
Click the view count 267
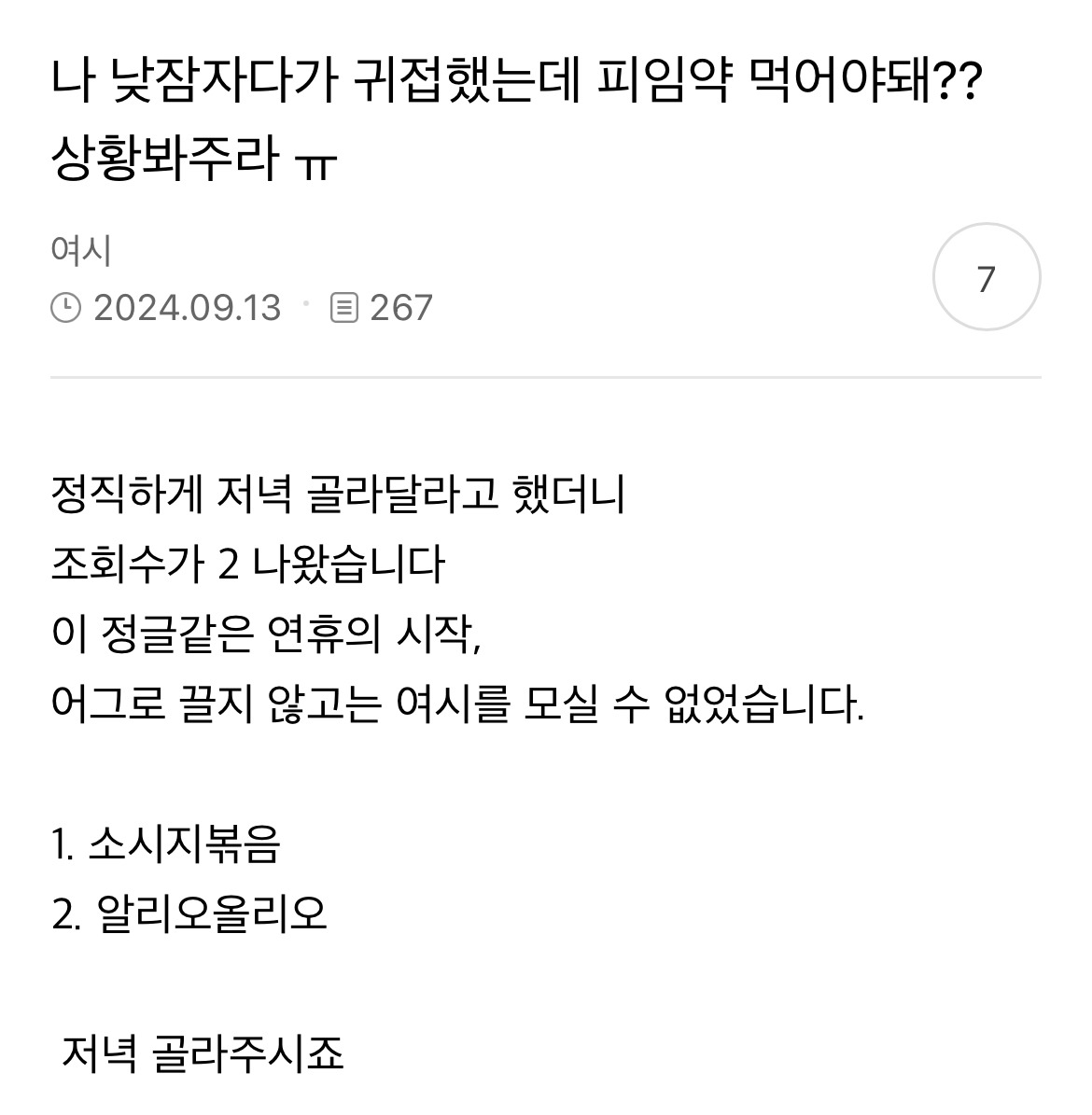tap(401, 308)
